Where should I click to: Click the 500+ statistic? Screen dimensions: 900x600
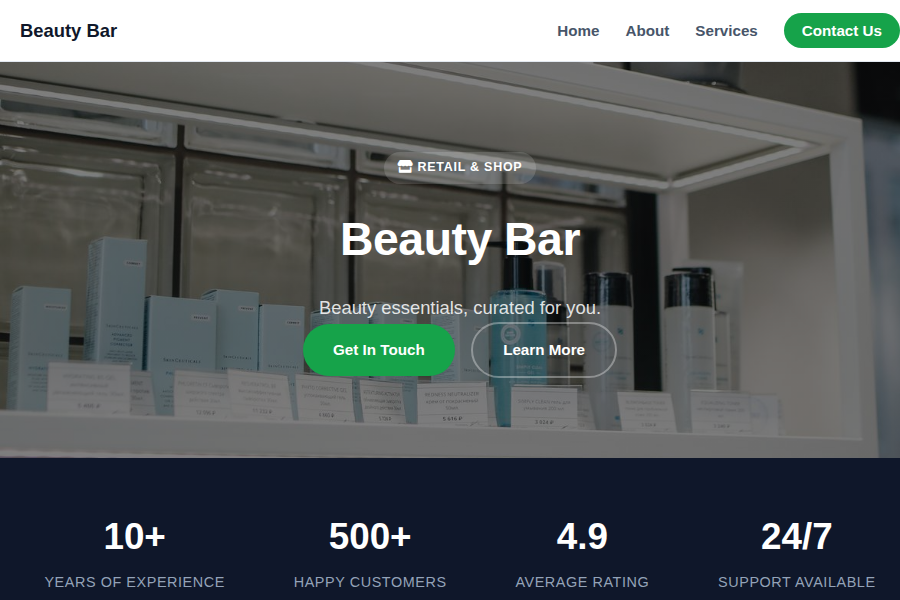(370, 536)
